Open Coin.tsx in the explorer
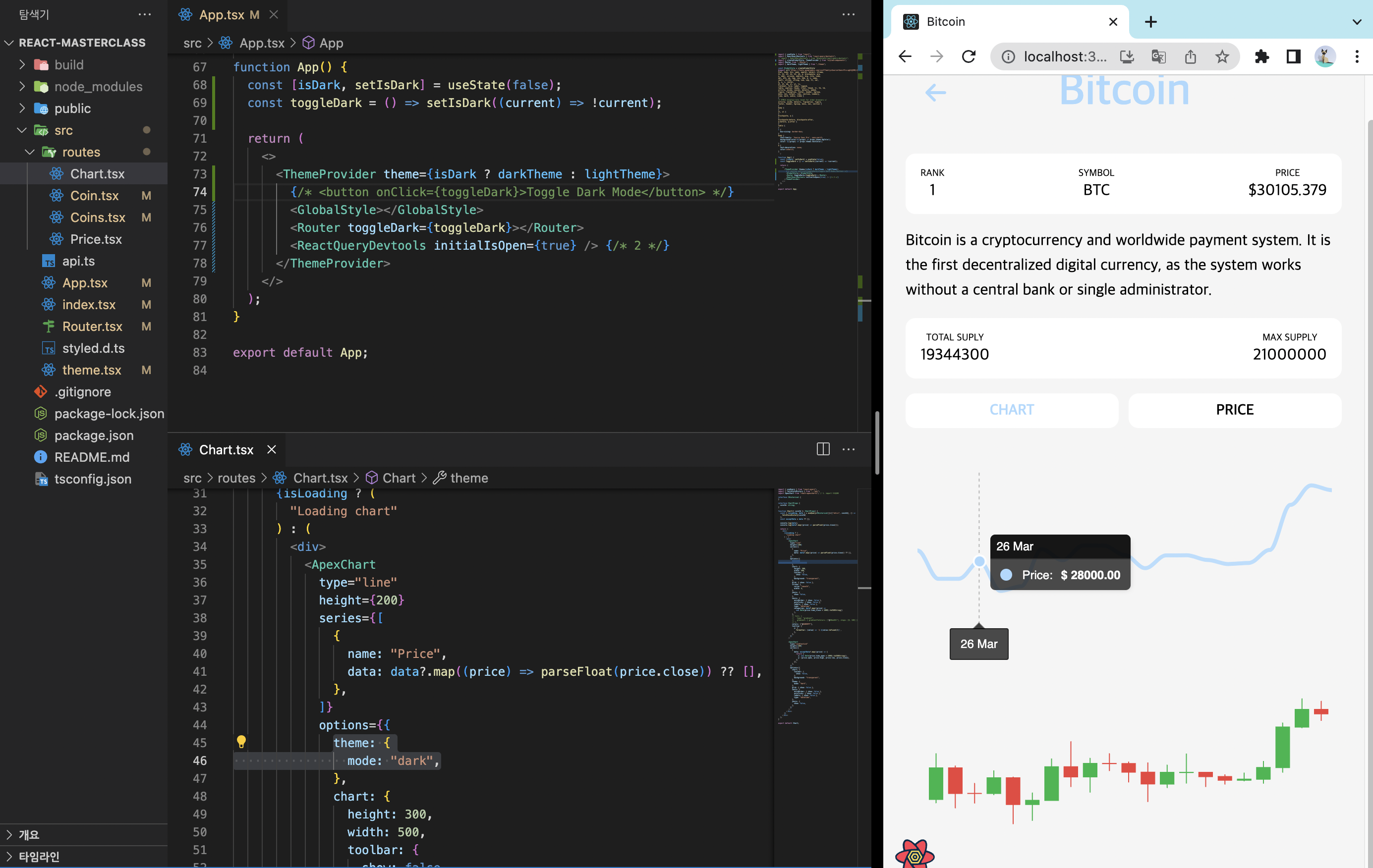 (x=94, y=196)
